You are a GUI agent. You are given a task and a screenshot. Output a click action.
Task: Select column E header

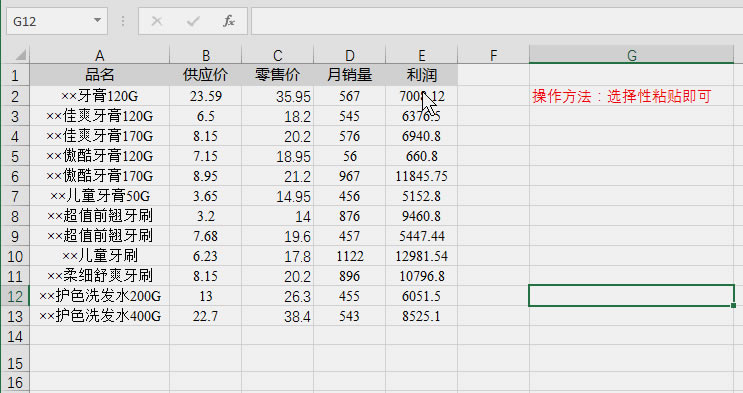click(422, 55)
